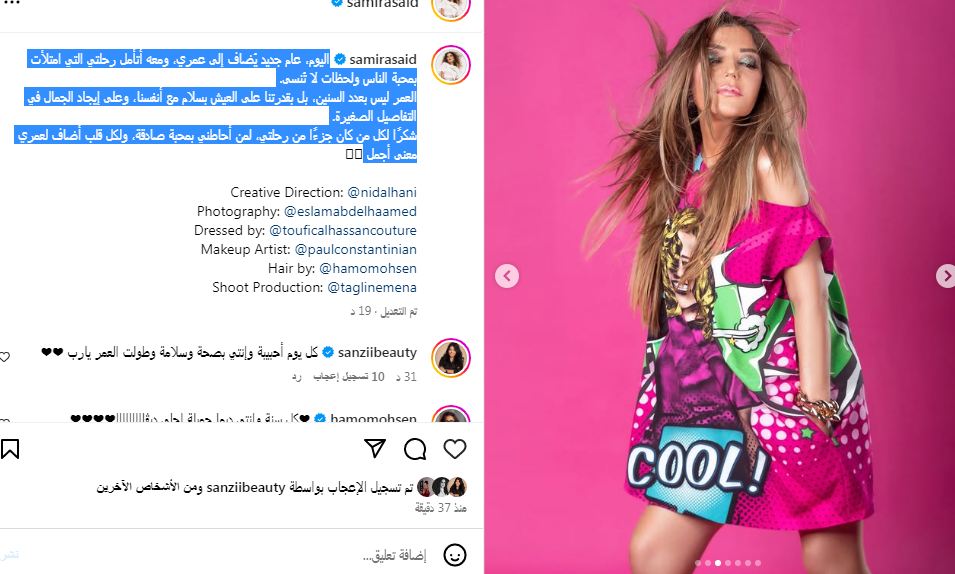
Task: Open the @eslamabdelhaamed photography link
Action: click(x=350, y=211)
